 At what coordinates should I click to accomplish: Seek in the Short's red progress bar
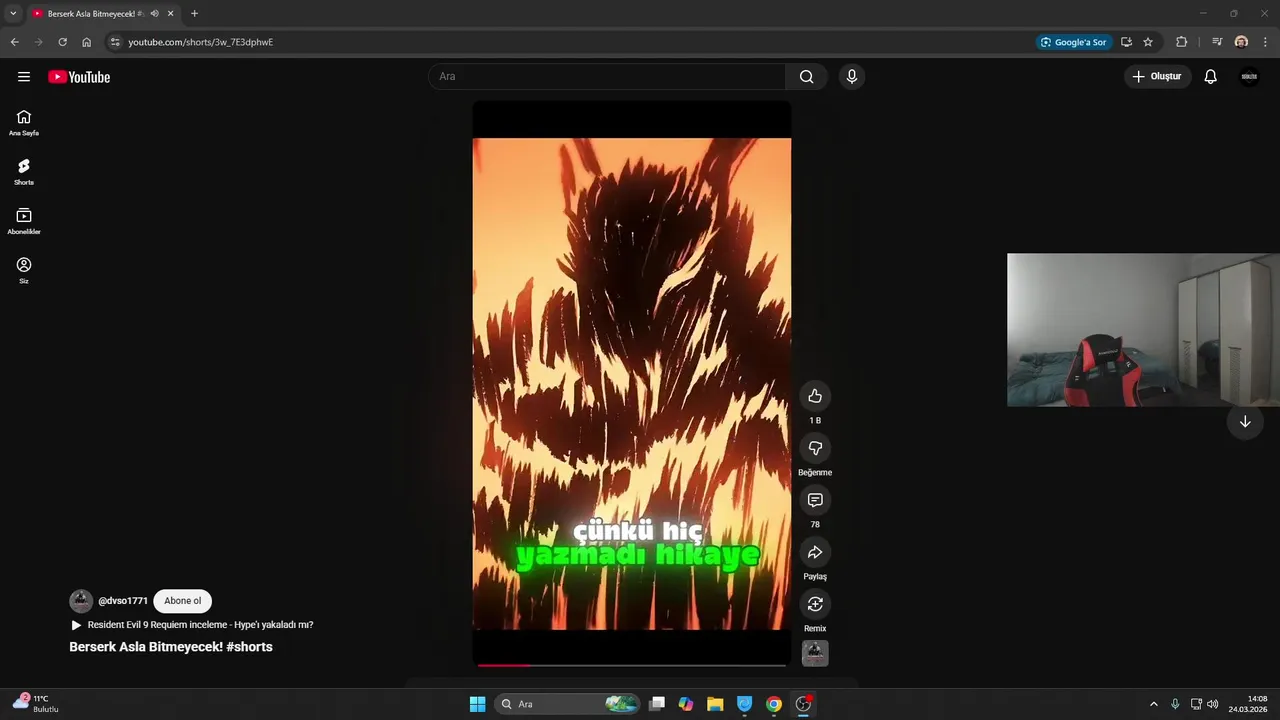pos(632,665)
